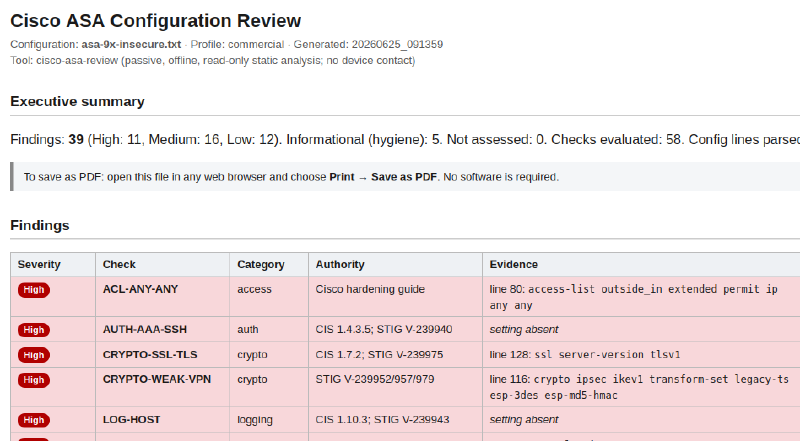Select the AUTH-AAA-SSH check name
Viewport: 800px width, 441px height.
145,330
